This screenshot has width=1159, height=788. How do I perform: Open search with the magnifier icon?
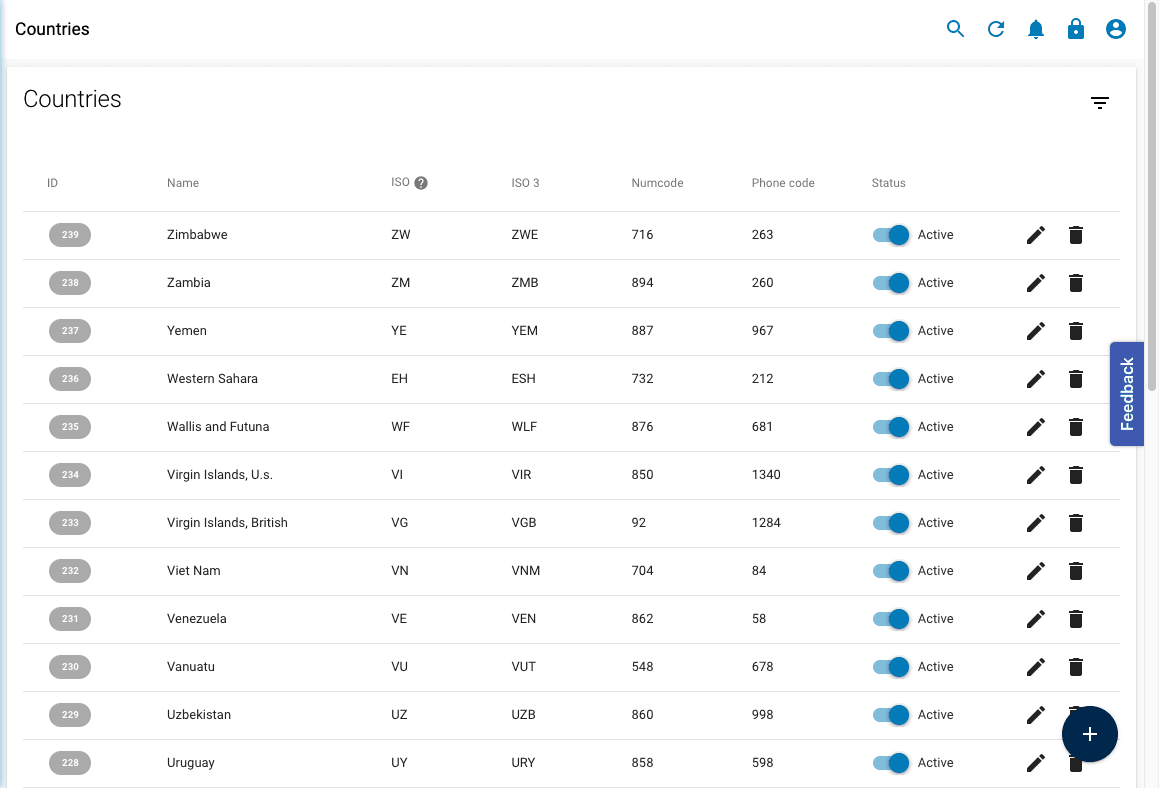coord(955,29)
